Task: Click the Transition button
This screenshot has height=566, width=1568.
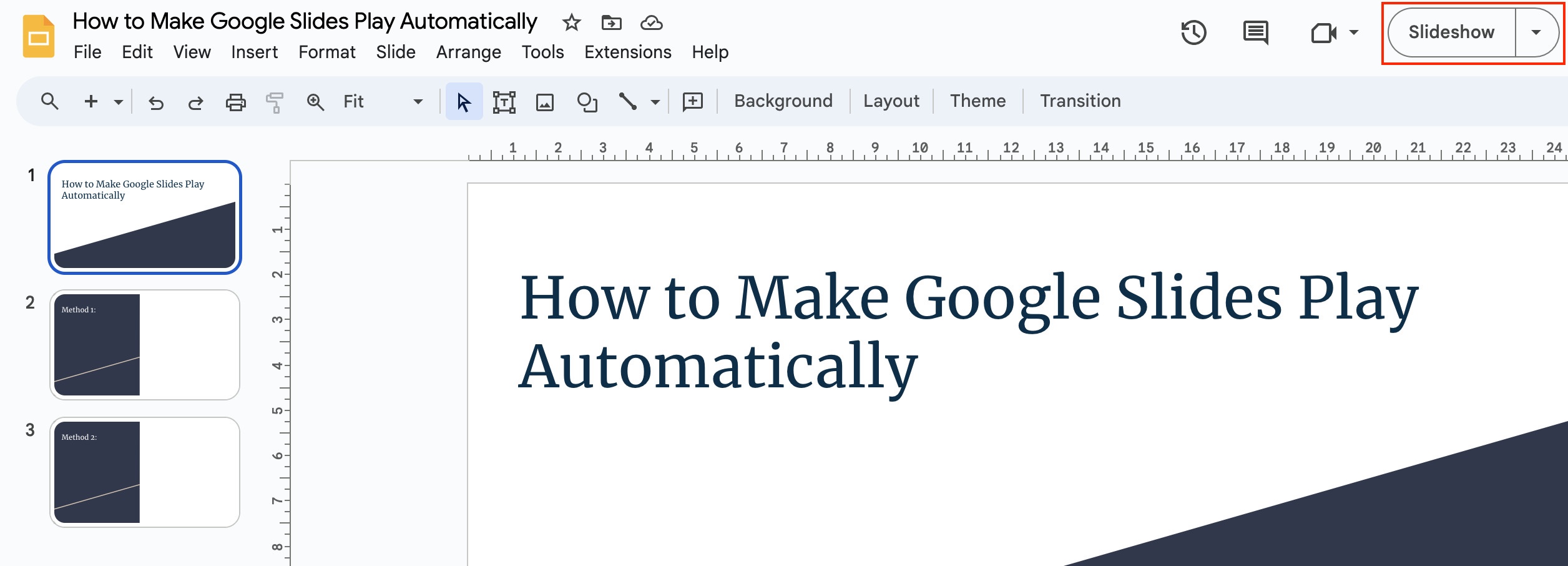Action: pyautogui.click(x=1080, y=101)
